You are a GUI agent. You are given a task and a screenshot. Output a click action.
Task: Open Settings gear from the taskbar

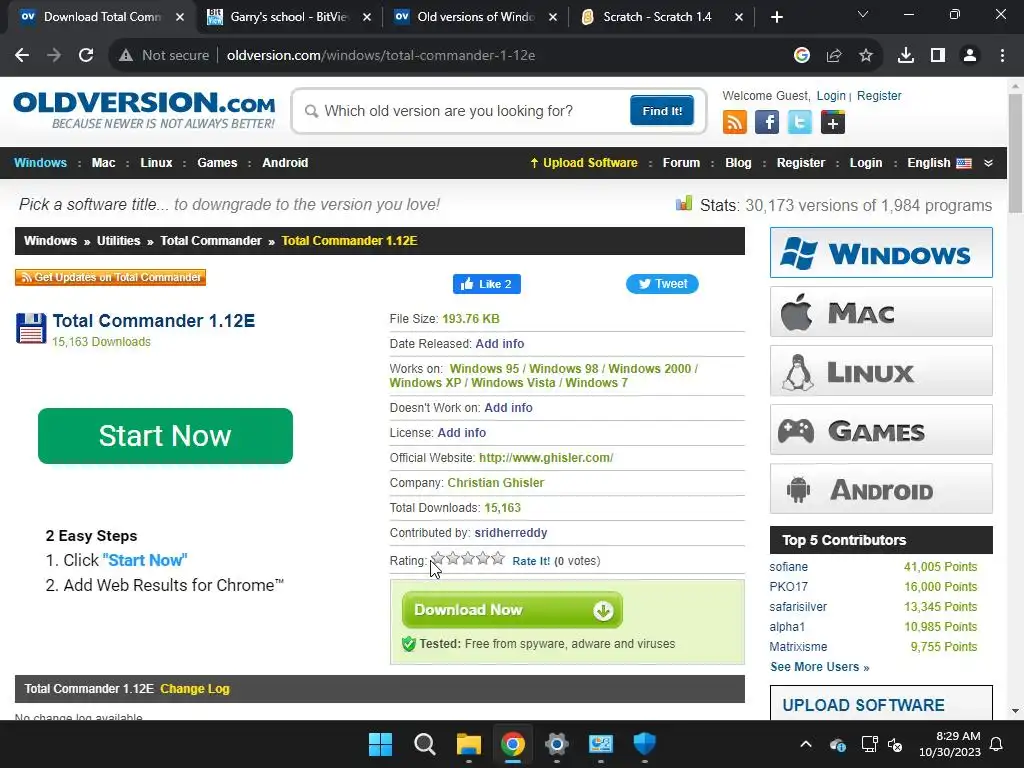pos(556,744)
